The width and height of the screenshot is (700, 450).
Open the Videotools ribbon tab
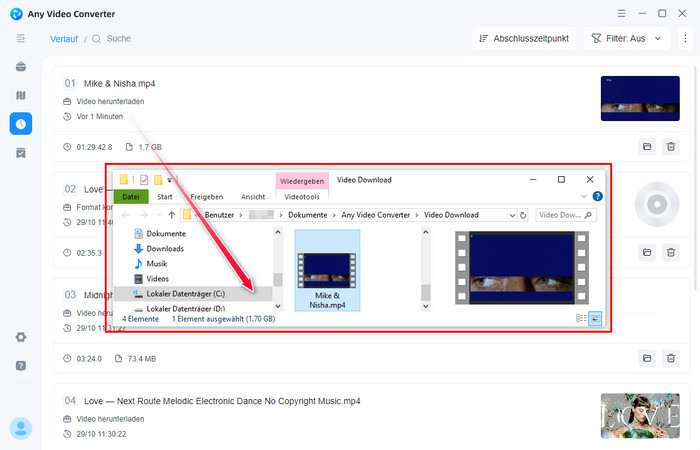302,197
